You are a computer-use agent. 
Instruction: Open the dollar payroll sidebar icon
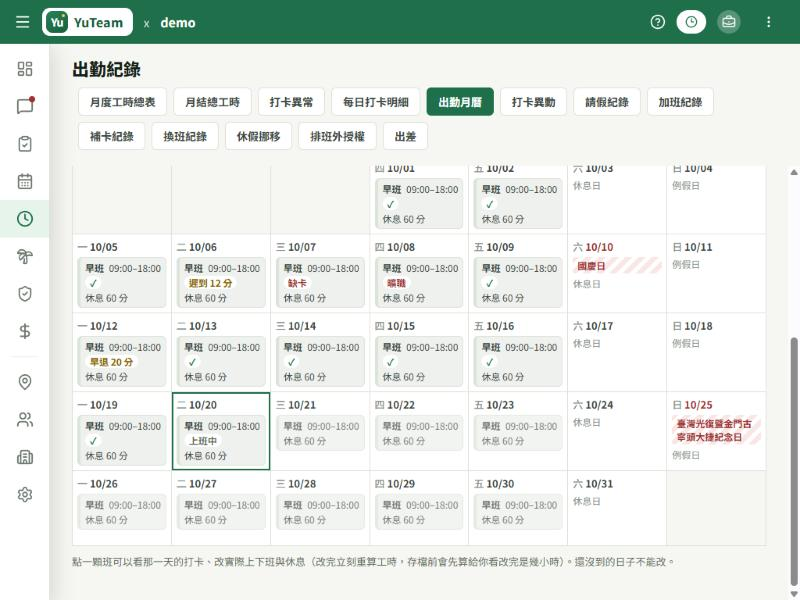click(24, 331)
